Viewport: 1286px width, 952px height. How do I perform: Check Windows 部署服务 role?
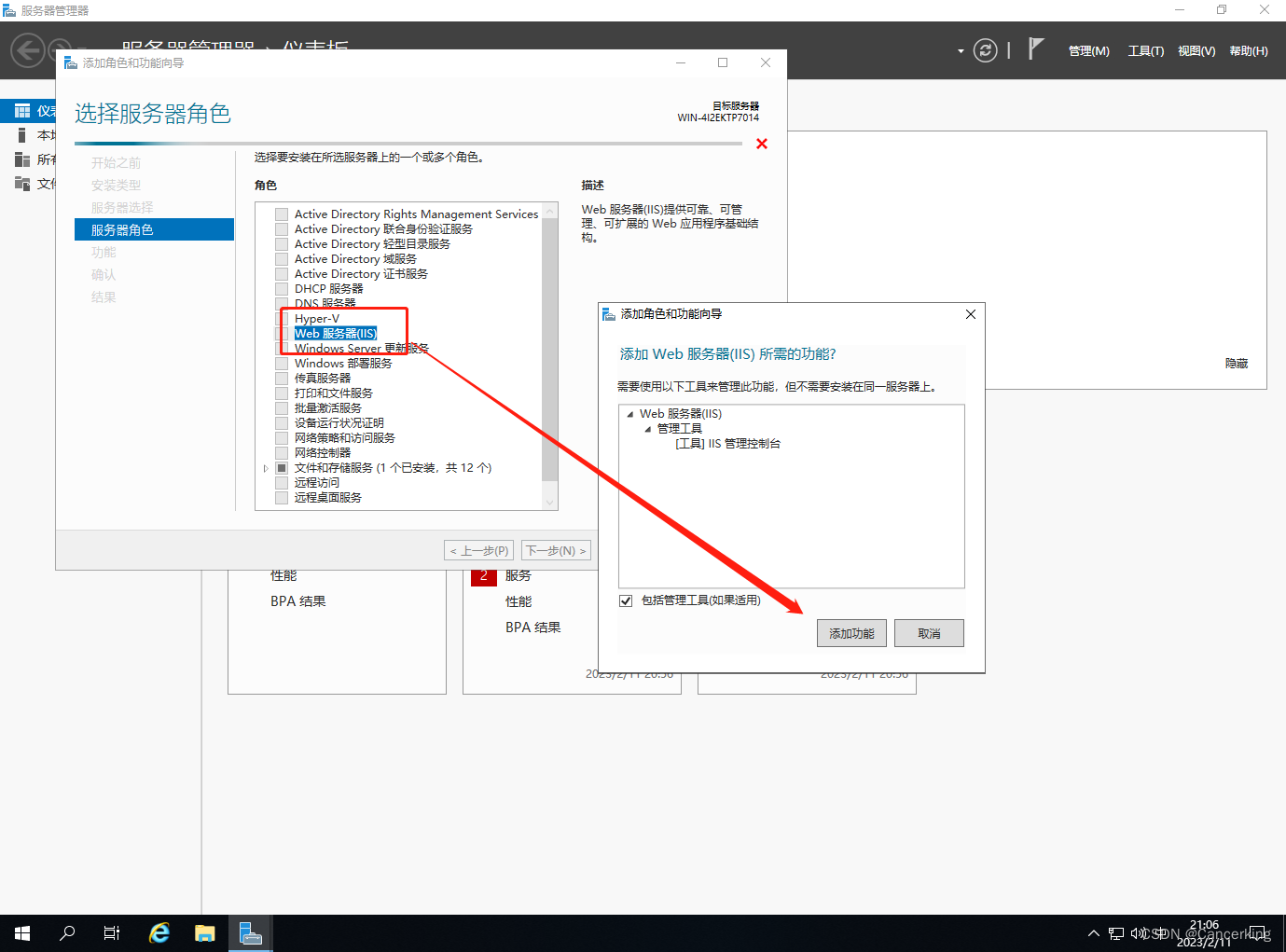(282, 364)
